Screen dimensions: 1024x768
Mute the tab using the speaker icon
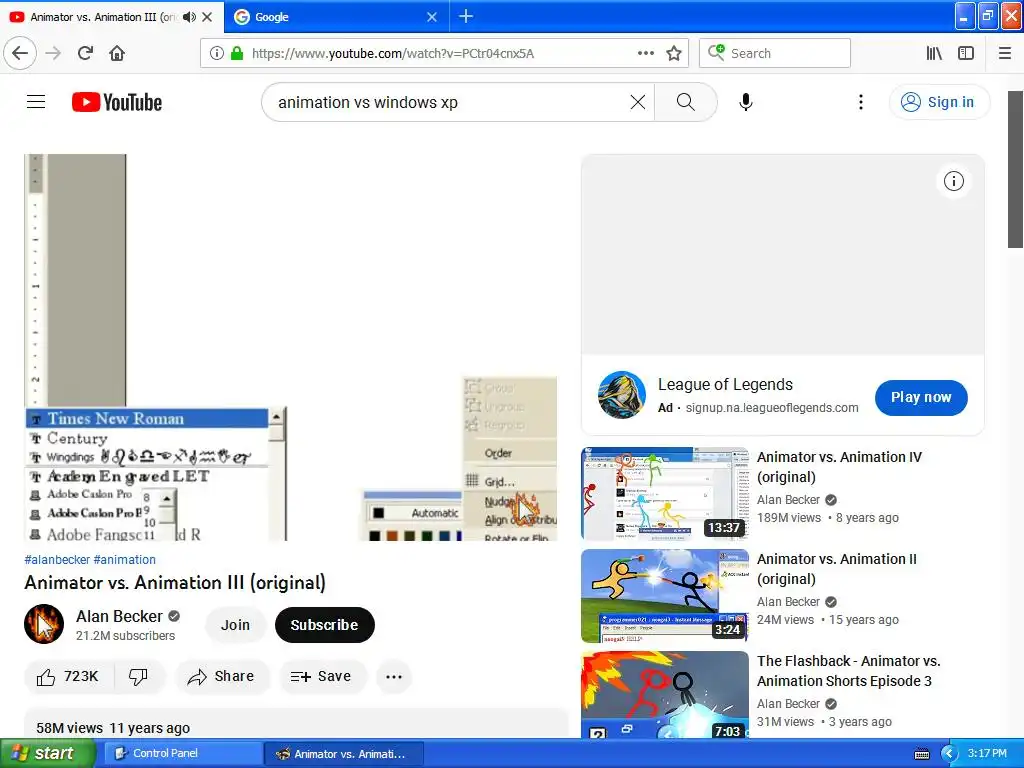[x=189, y=17]
